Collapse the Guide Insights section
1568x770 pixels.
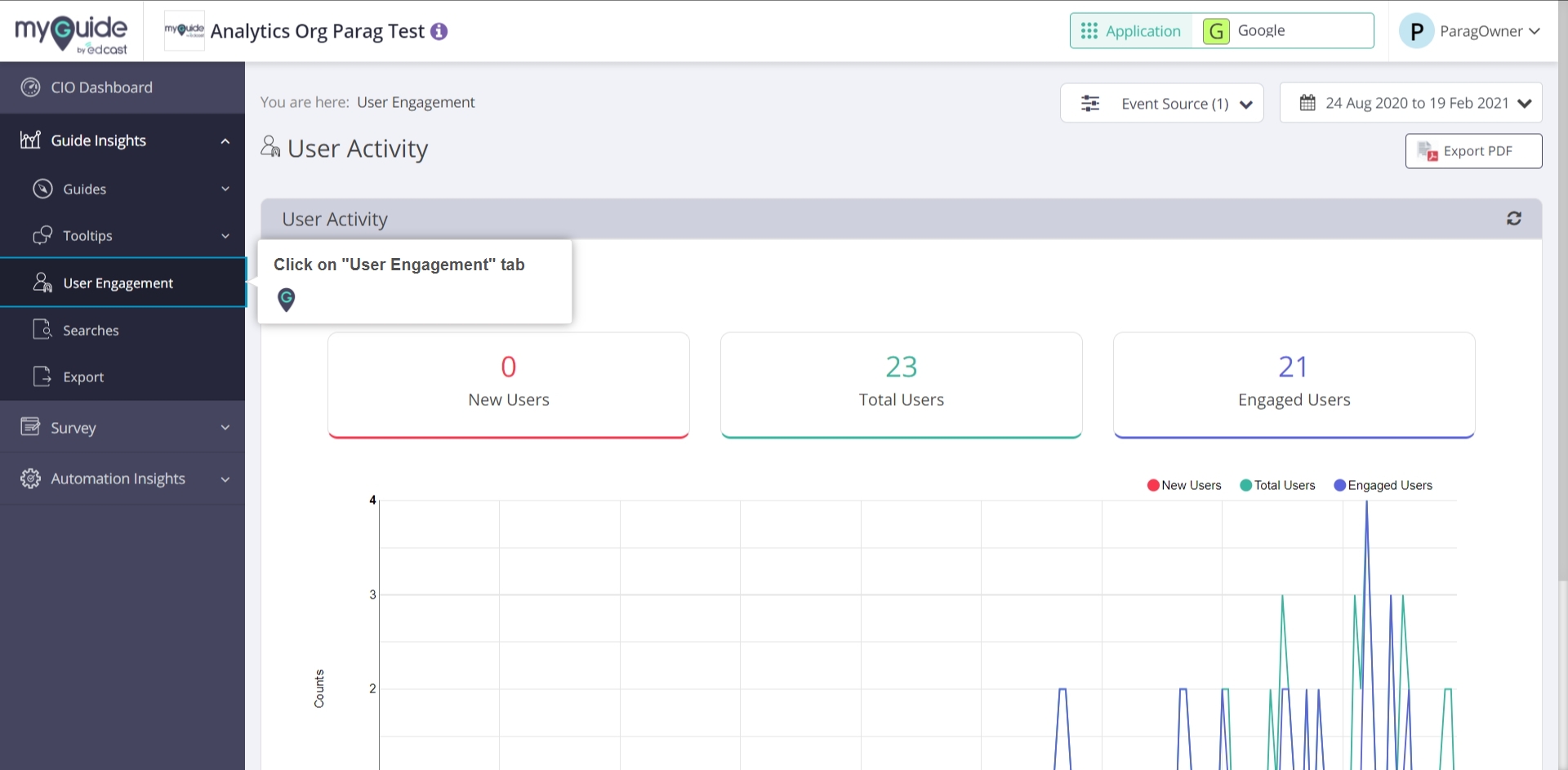[x=225, y=141]
